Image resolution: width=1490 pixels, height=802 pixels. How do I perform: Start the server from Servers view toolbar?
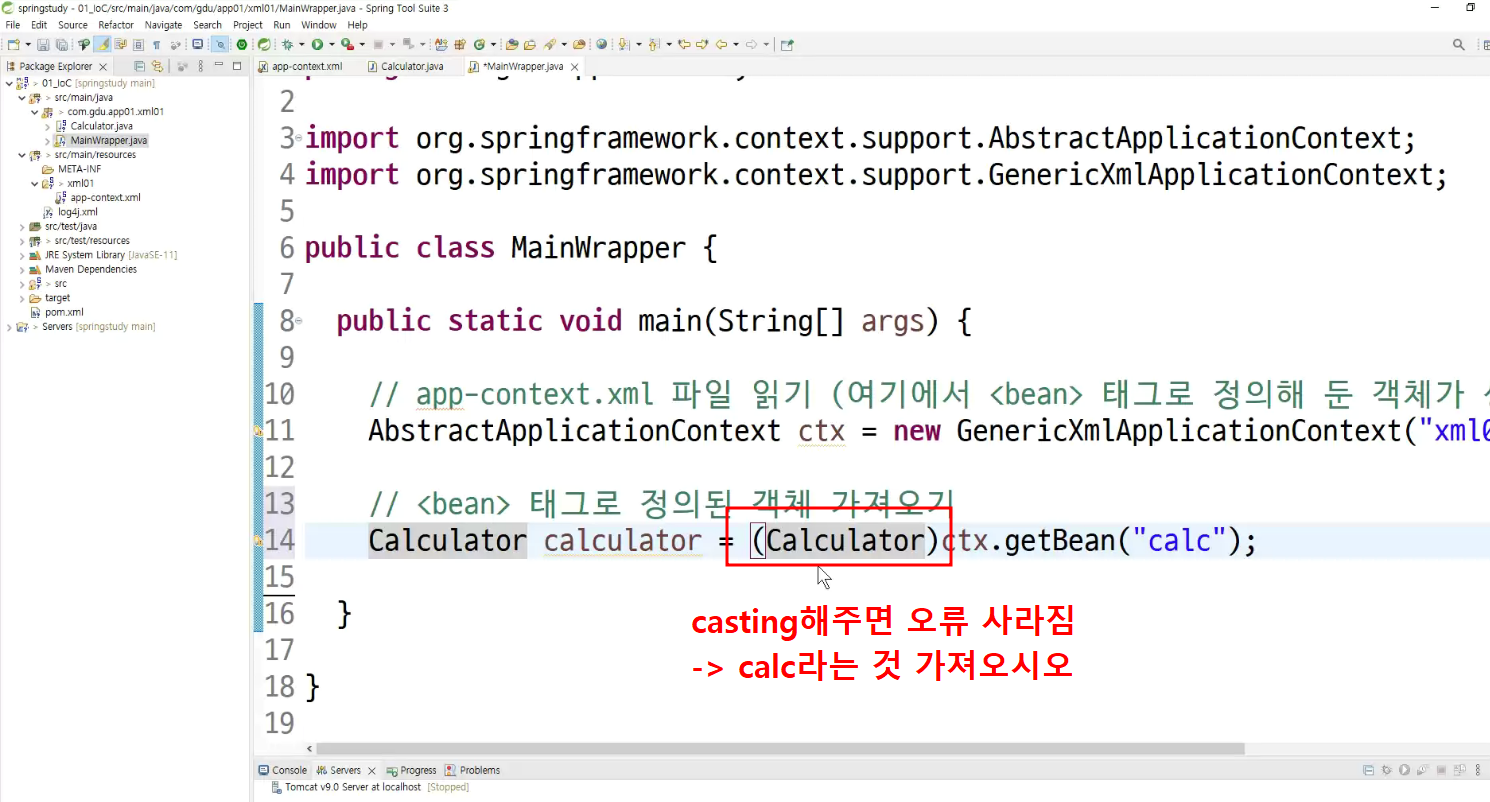[1404, 770]
